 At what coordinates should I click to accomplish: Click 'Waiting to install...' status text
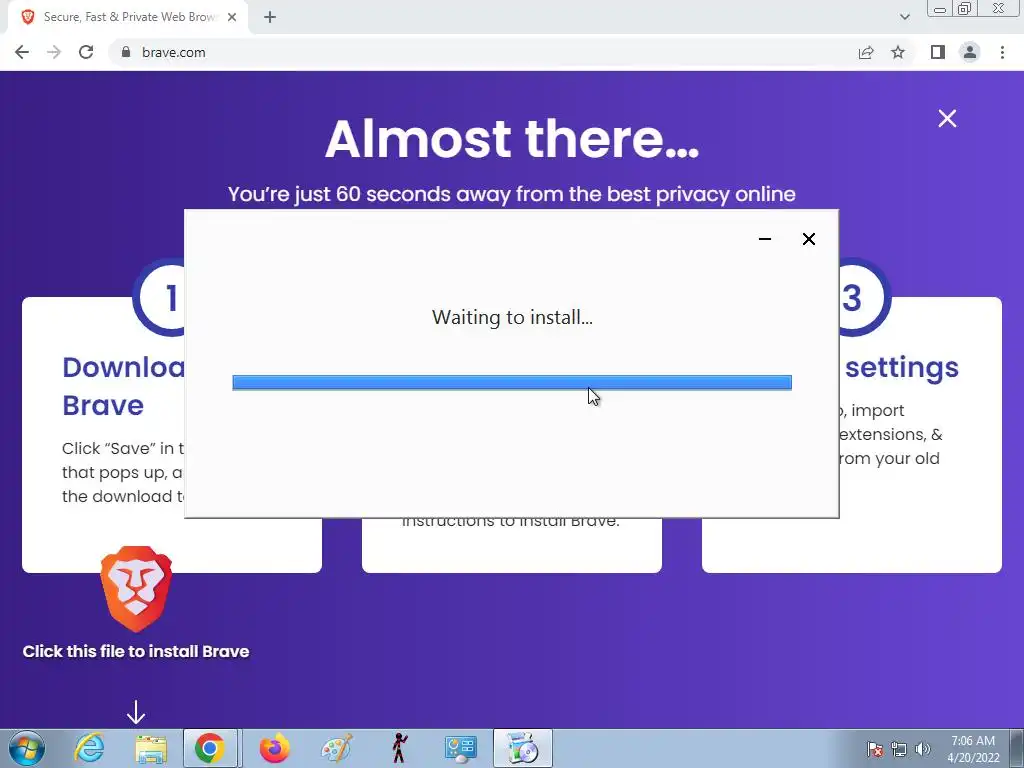pos(512,317)
